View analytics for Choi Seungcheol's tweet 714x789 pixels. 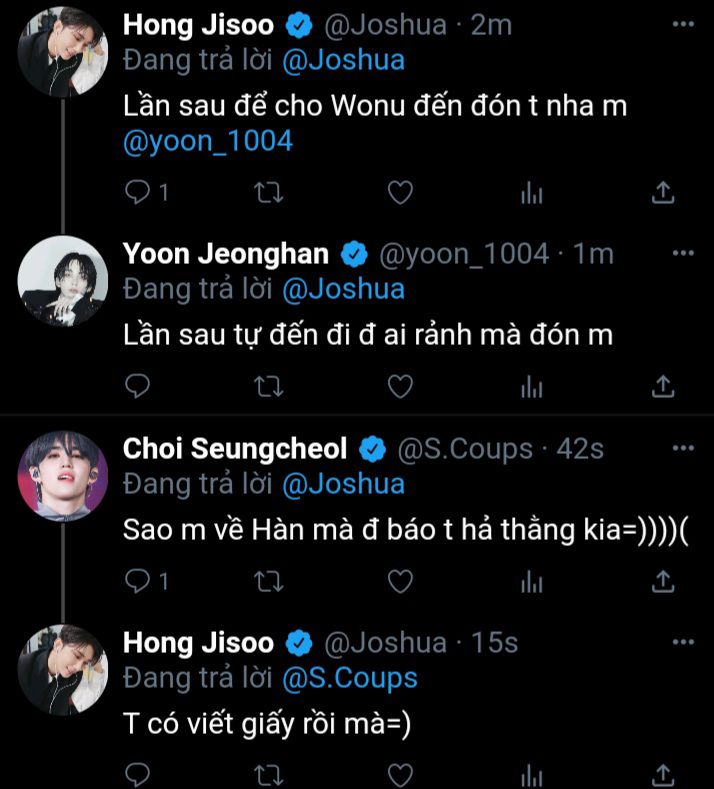[x=531, y=580]
